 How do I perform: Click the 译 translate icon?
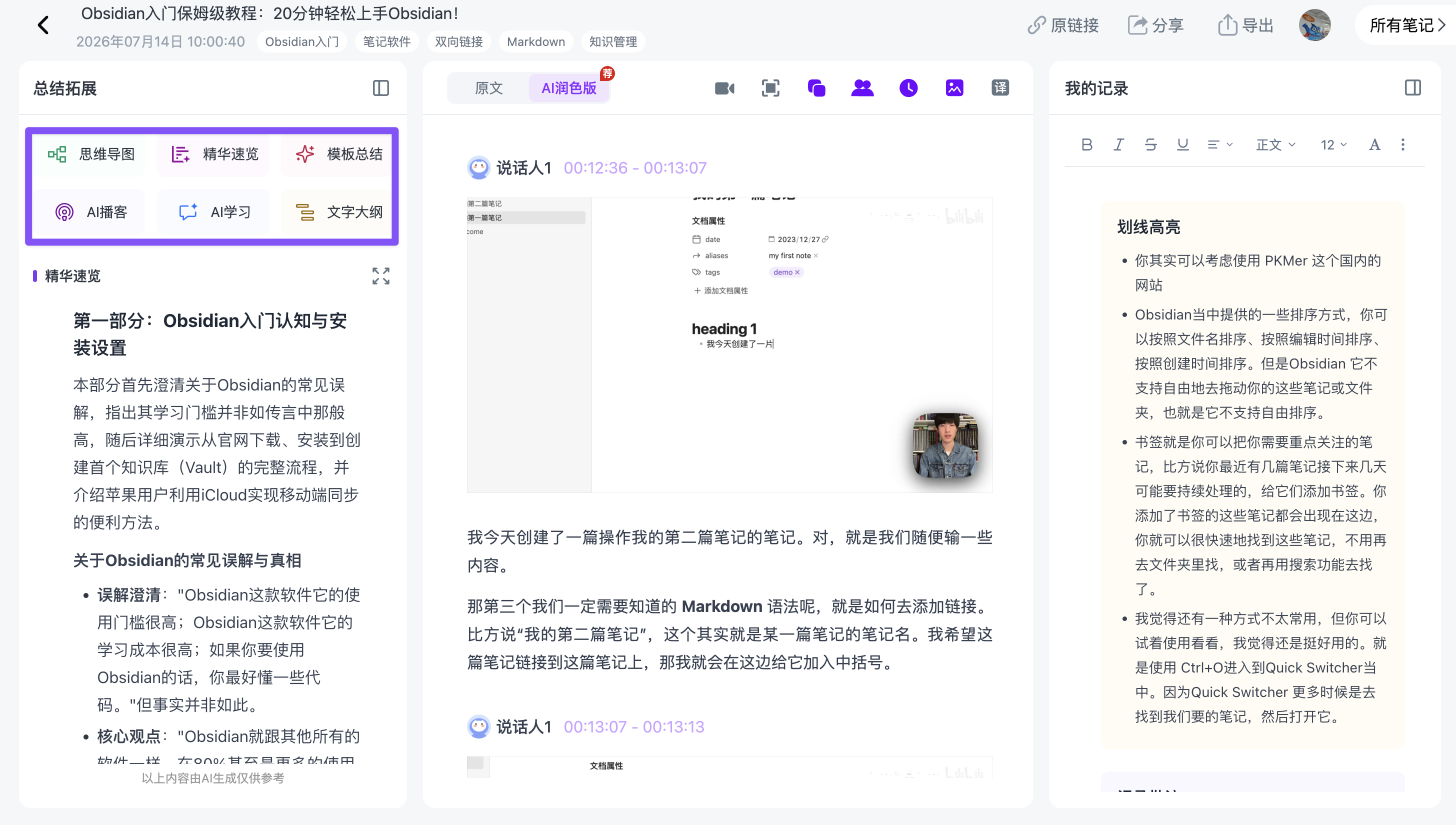1000,88
